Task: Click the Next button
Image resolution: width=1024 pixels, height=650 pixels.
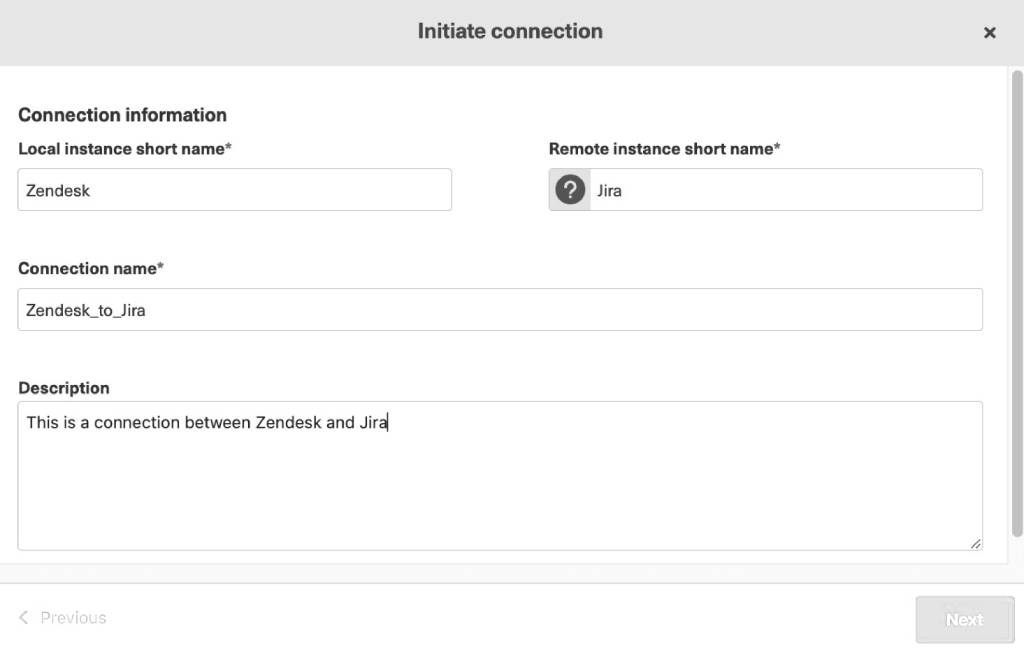Action: click(965, 619)
